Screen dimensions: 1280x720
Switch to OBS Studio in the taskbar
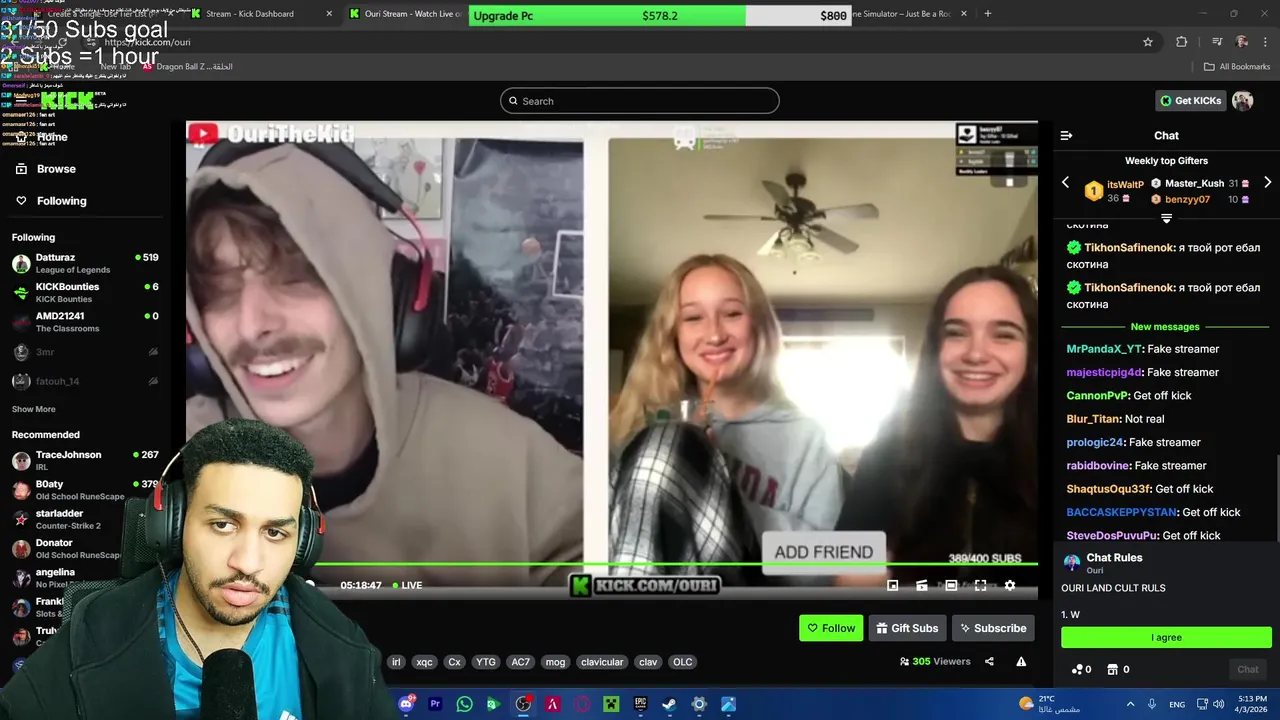click(523, 704)
